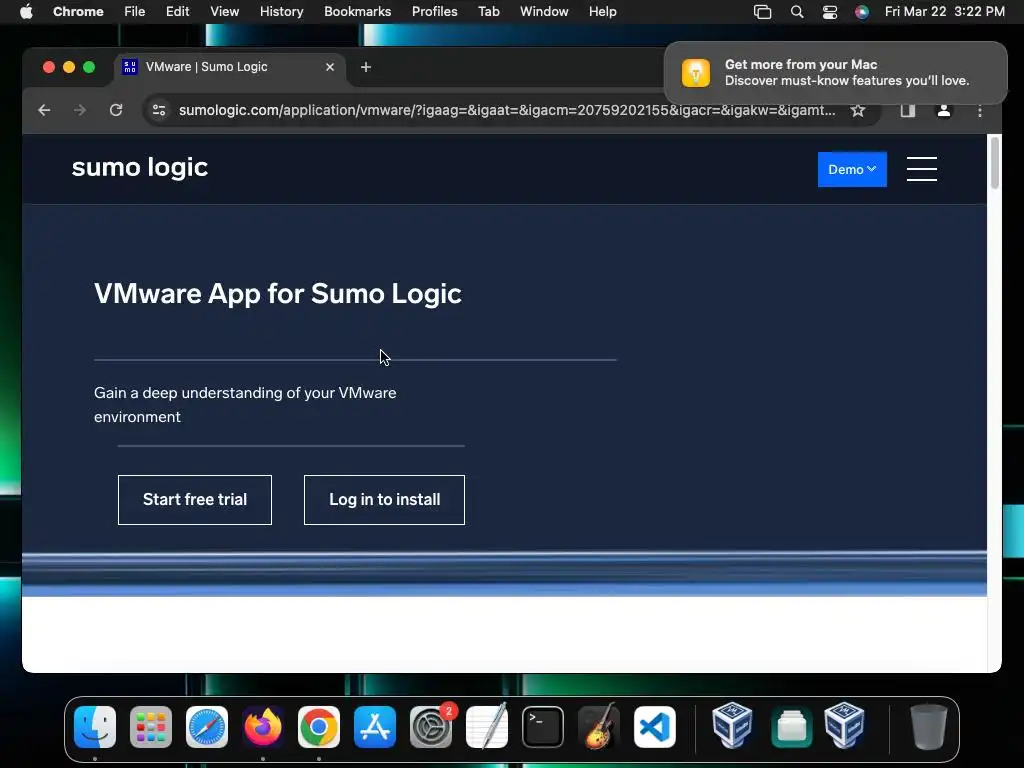Open TextEdit from the Dock
Screen dimensions: 1024x768
[487, 727]
